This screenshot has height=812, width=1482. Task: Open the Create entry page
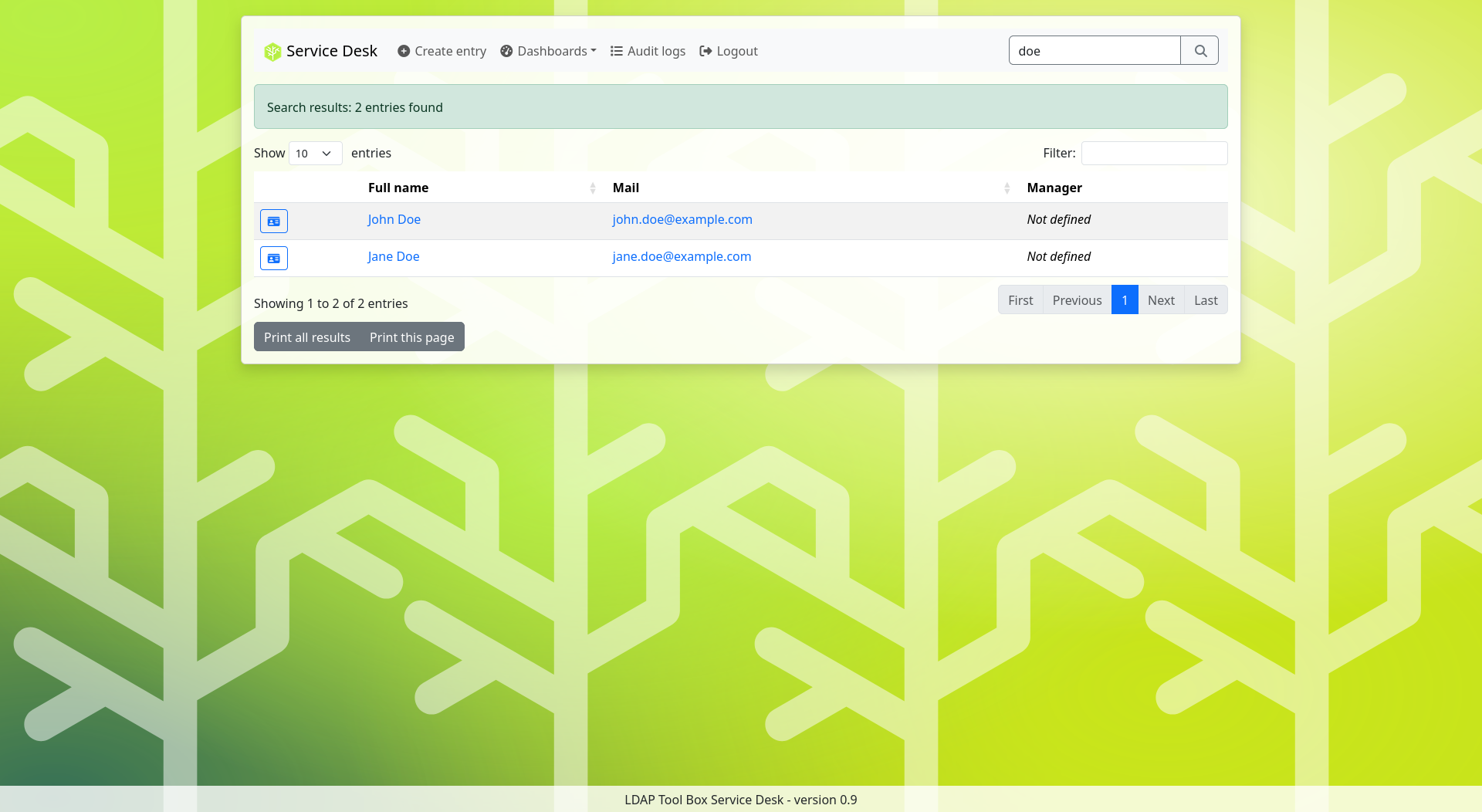pos(442,51)
